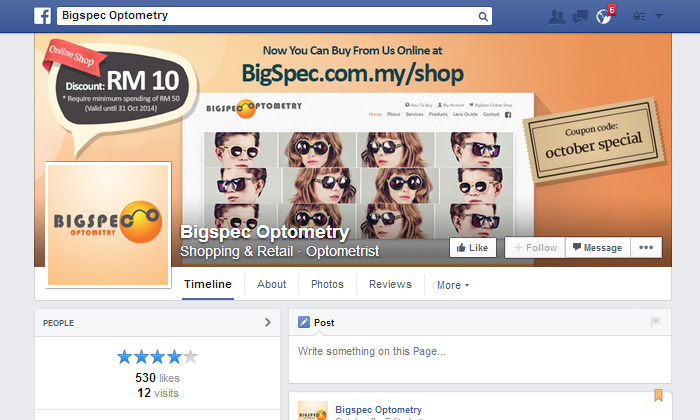The width and height of the screenshot is (700, 420).
Task: Click the blue star rating
Action: coord(157,357)
